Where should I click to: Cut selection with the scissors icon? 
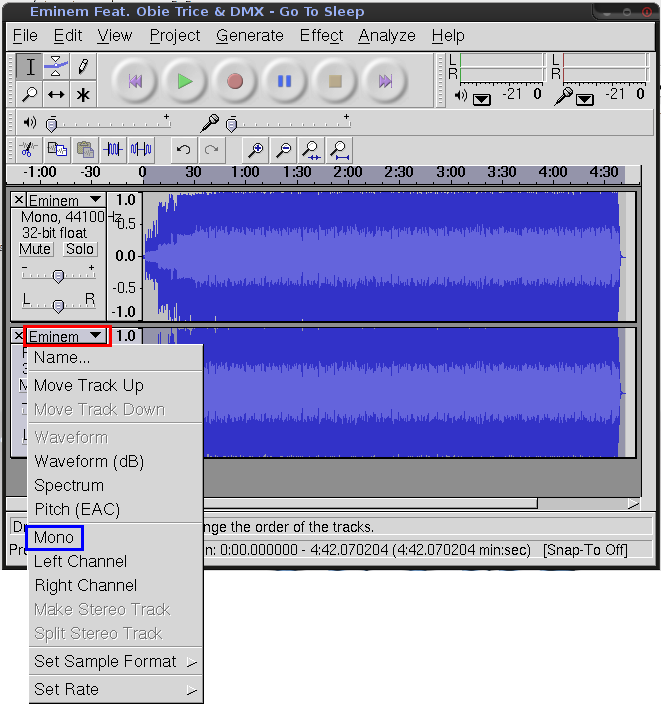[x=28, y=150]
